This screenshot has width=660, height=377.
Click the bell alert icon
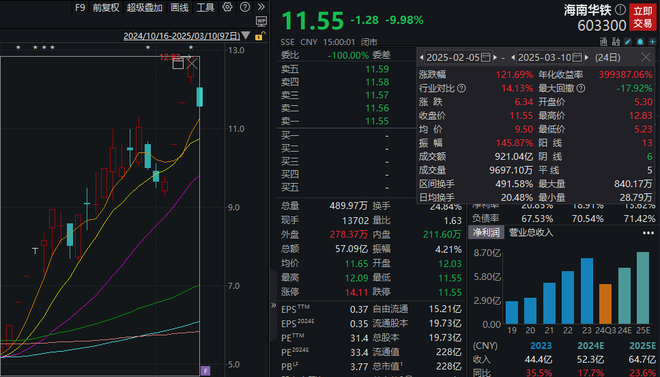tap(640, 42)
